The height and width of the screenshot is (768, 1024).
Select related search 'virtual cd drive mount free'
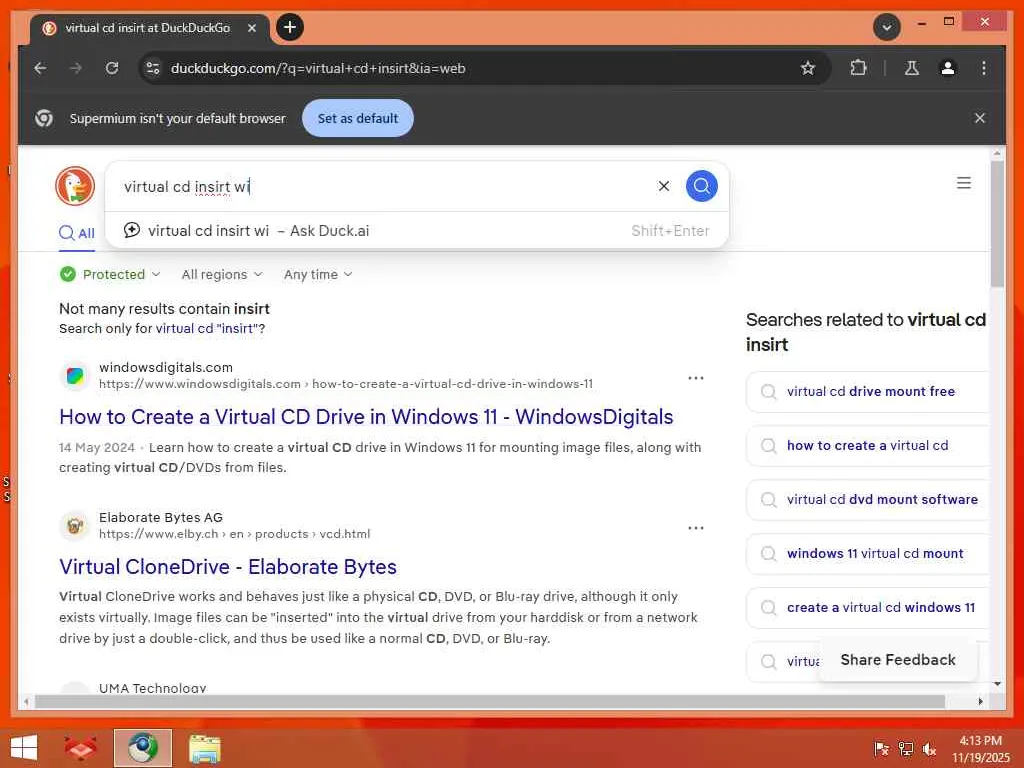click(x=867, y=391)
